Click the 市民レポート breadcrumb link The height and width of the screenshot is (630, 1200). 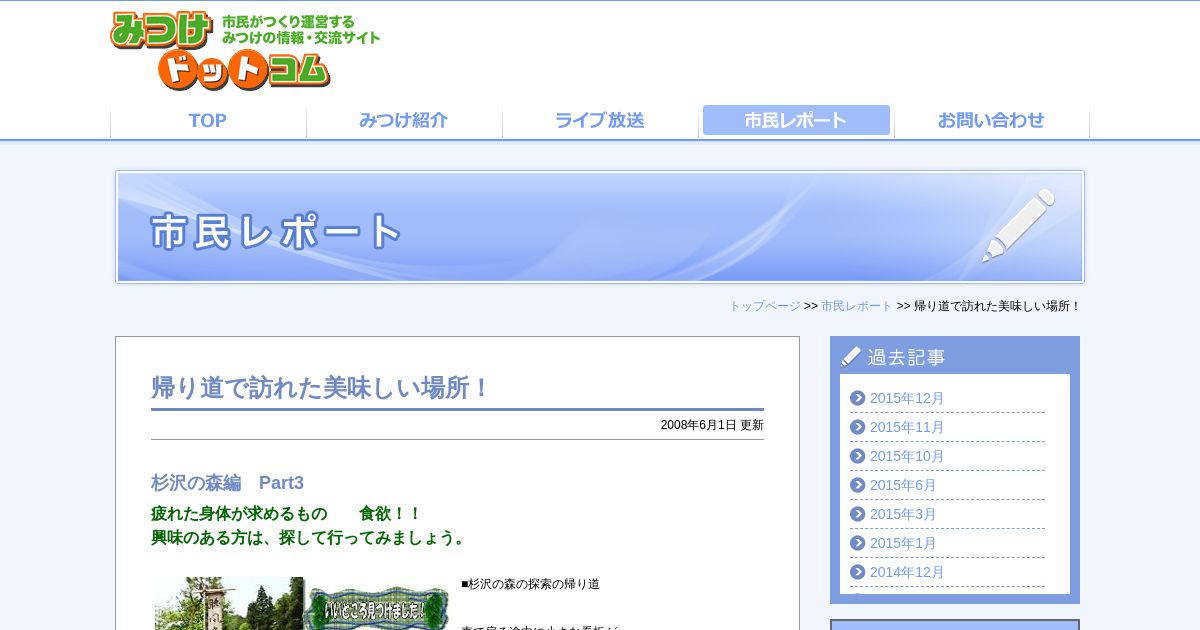coord(857,306)
